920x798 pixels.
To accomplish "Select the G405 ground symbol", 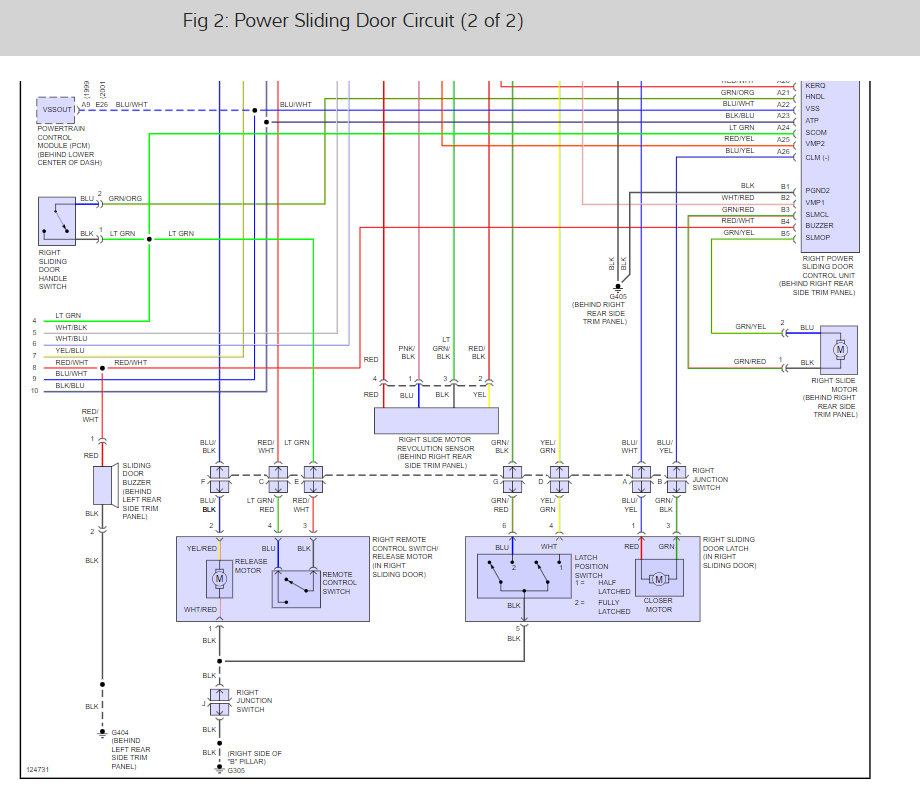I will pyautogui.click(x=618, y=288).
